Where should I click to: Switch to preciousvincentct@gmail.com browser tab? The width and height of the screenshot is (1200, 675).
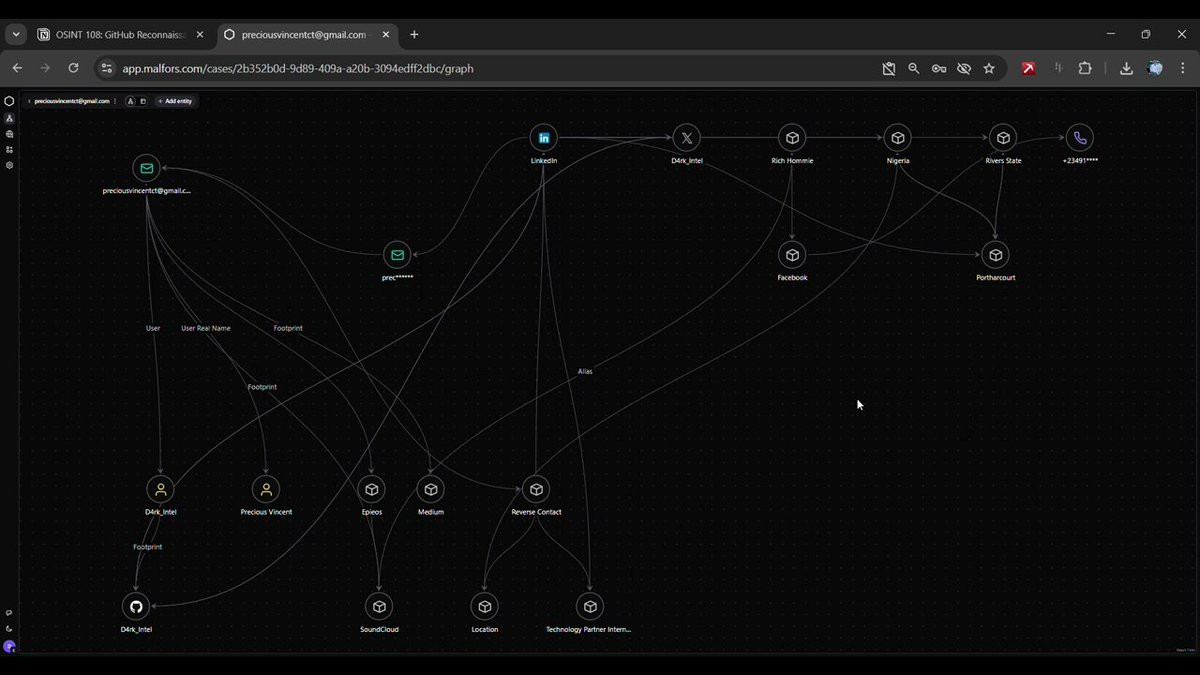[305, 34]
